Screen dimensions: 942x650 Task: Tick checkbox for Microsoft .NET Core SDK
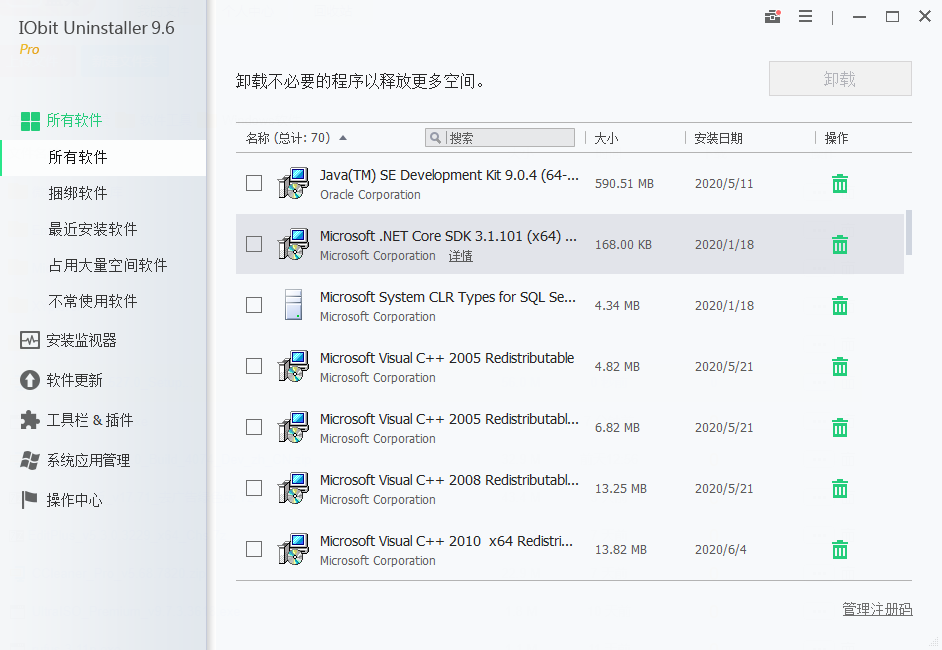click(x=254, y=244)
